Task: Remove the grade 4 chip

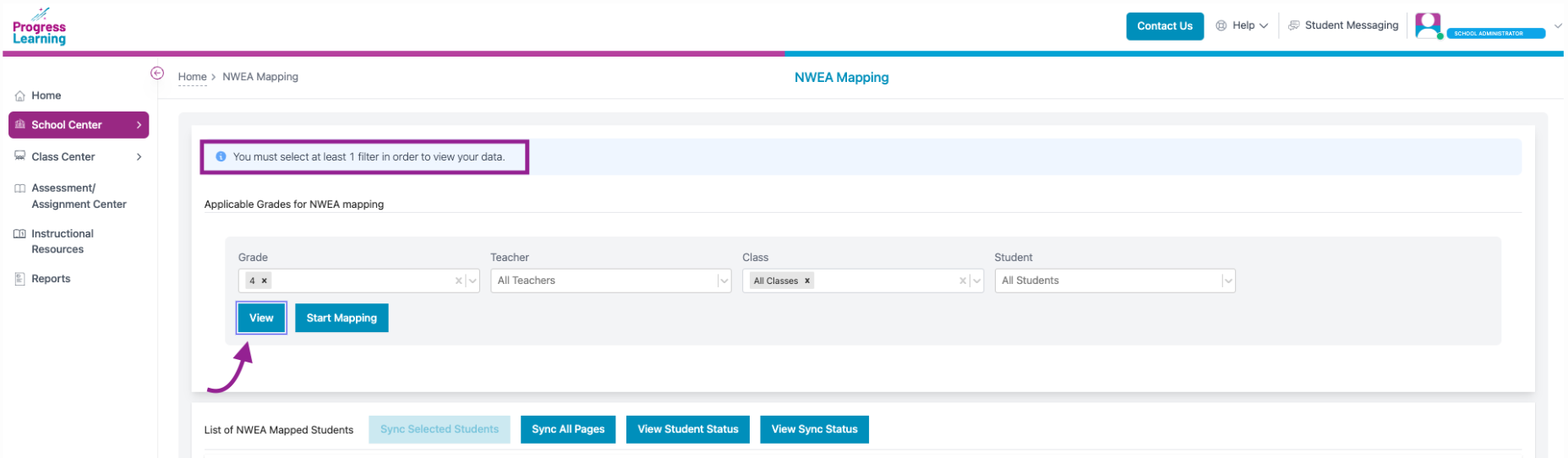Action: [265, 281]
